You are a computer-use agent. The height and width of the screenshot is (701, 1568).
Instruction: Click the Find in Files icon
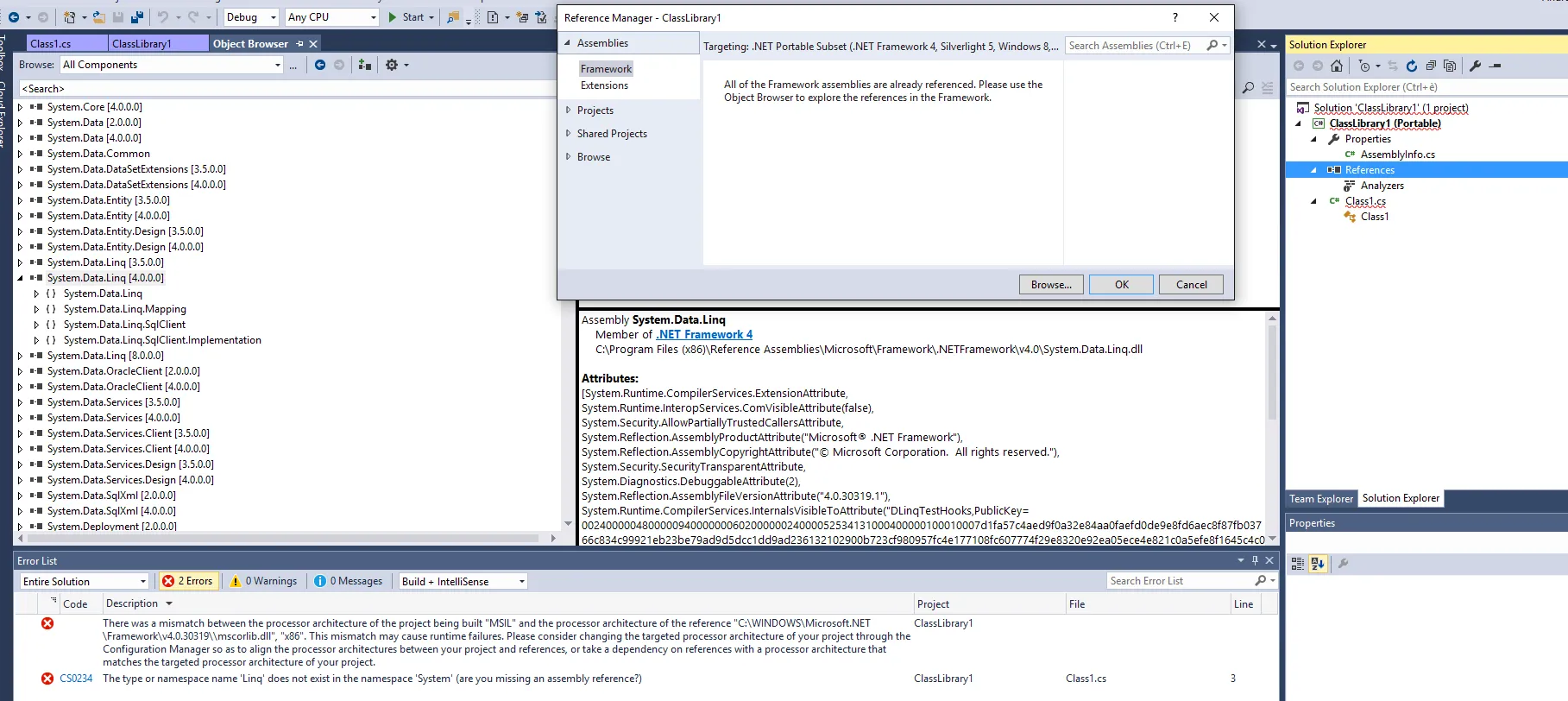[x=453, y=17]
